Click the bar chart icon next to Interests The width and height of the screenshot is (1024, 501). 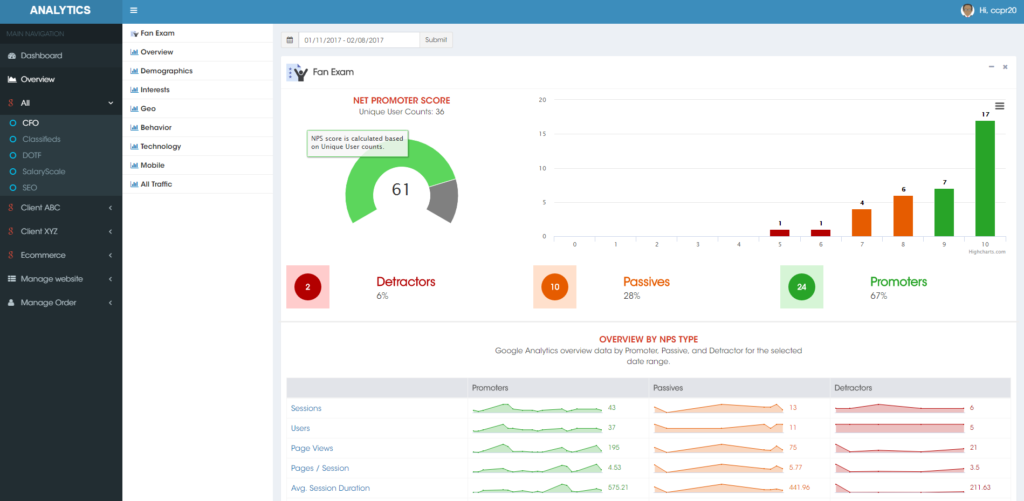(134, 89)
